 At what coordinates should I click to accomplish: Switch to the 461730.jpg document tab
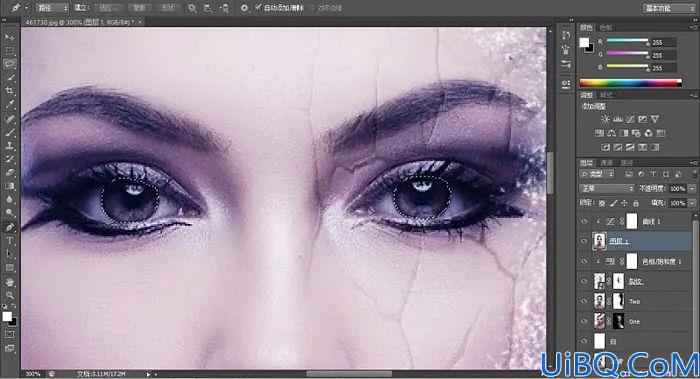click(x=80, y=22)
